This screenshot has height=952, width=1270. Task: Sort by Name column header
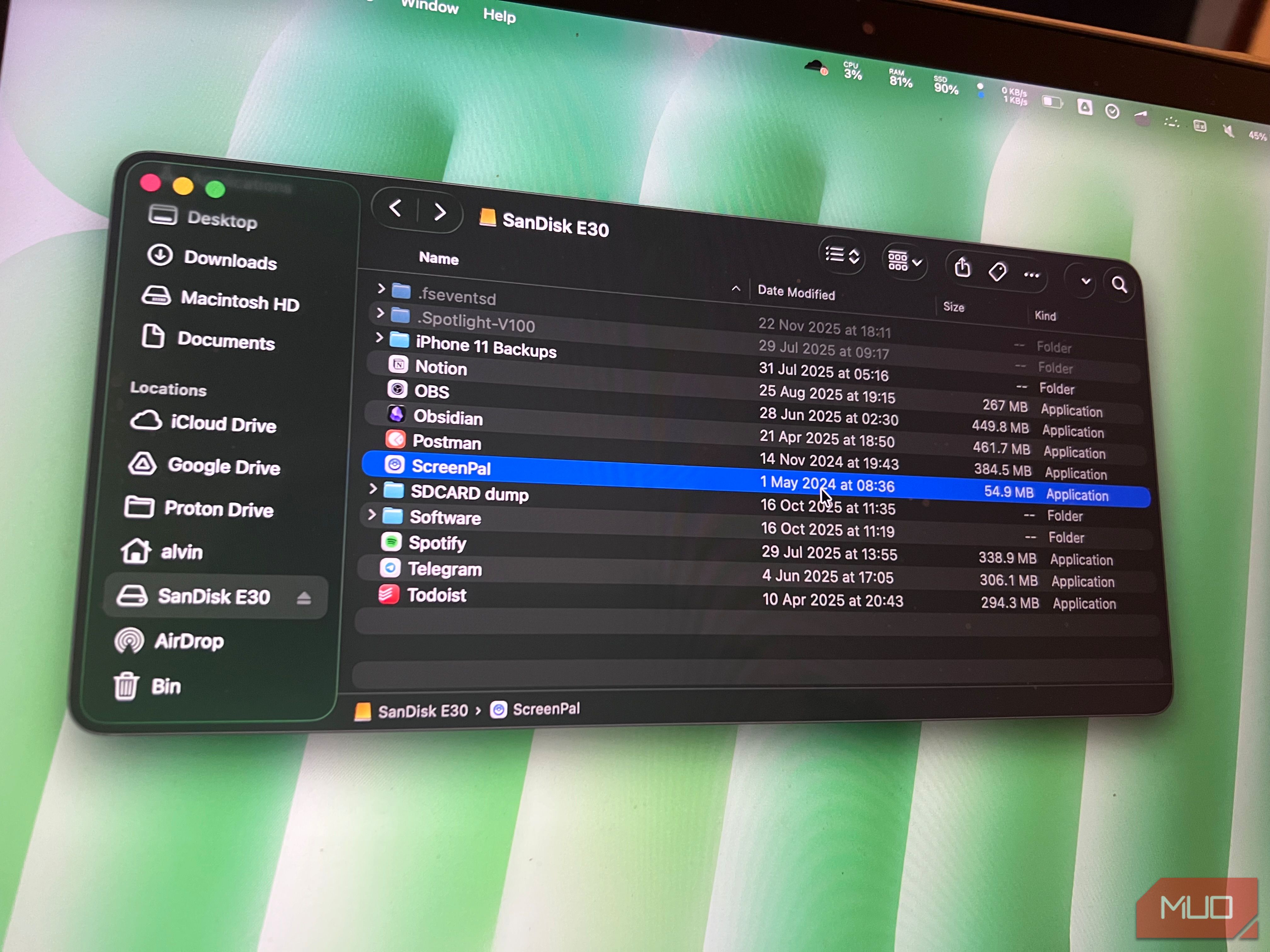(439, 258)
